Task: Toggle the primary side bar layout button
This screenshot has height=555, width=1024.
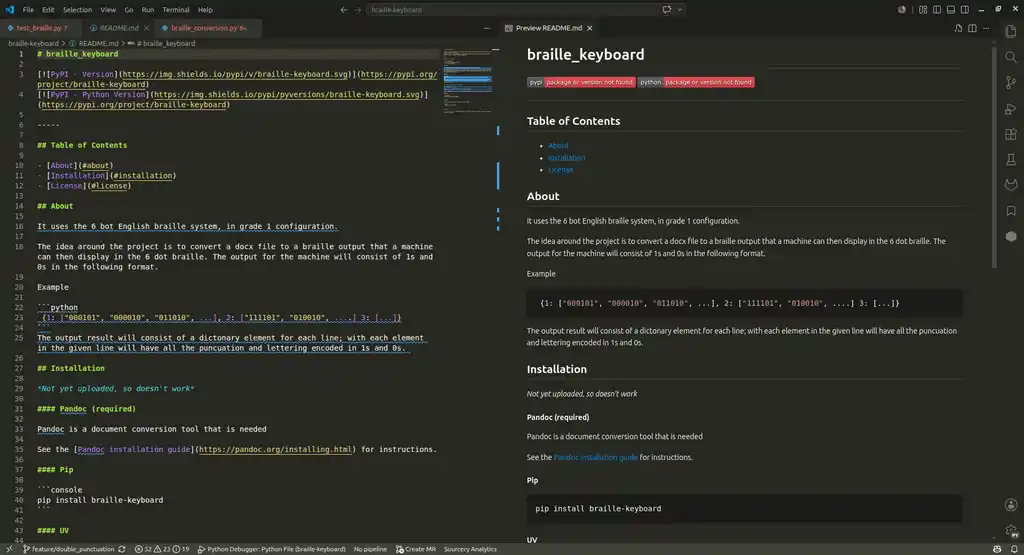Action: click(937, 10)
